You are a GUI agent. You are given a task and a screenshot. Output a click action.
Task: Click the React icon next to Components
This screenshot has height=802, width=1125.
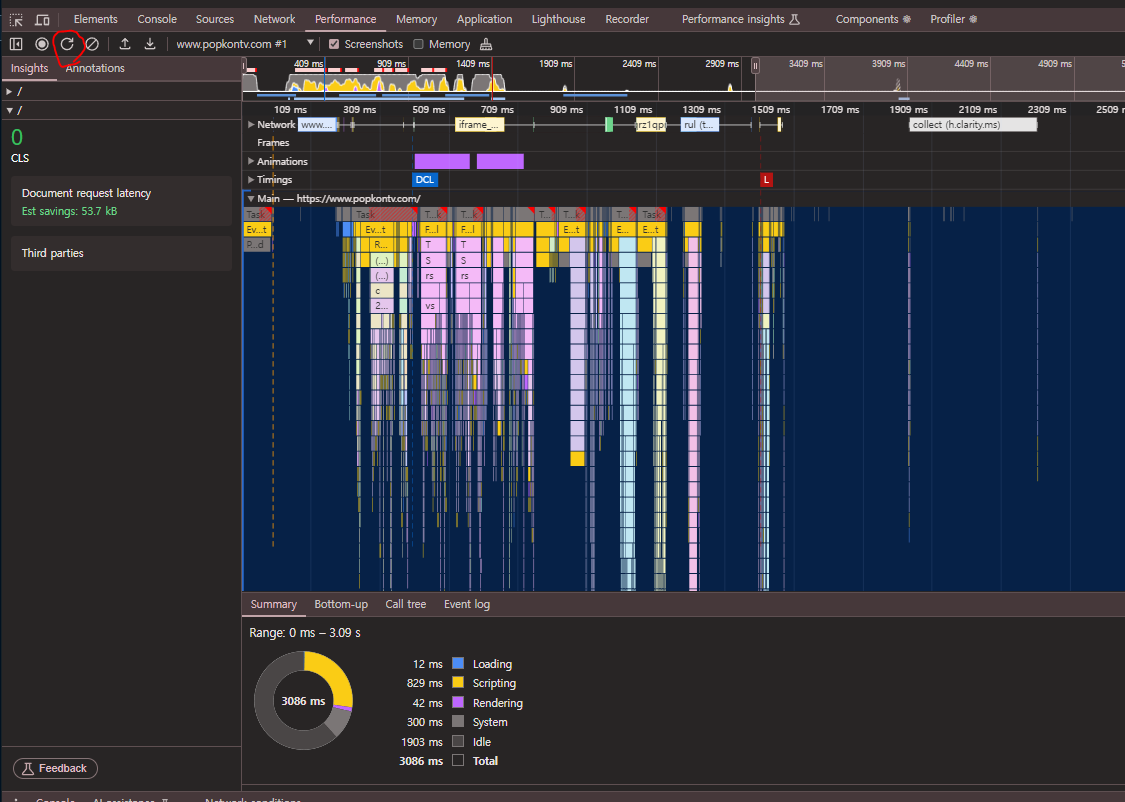907,19
